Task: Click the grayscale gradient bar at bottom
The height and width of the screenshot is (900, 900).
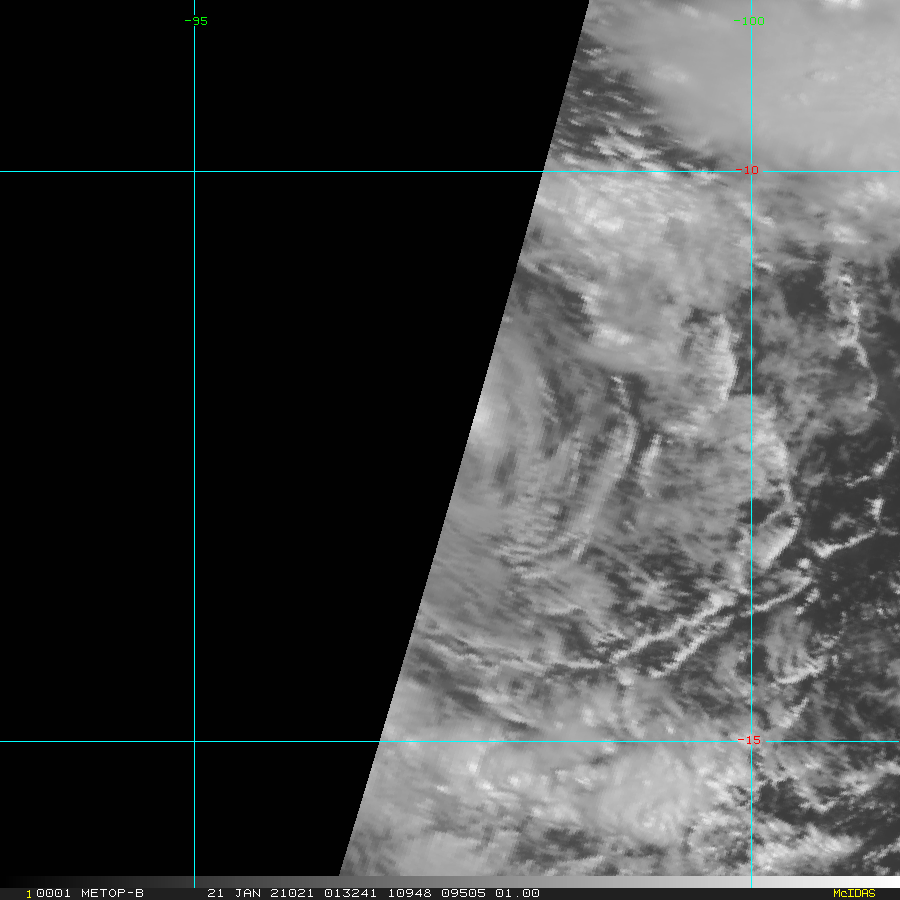Action: tap(450, 882)
